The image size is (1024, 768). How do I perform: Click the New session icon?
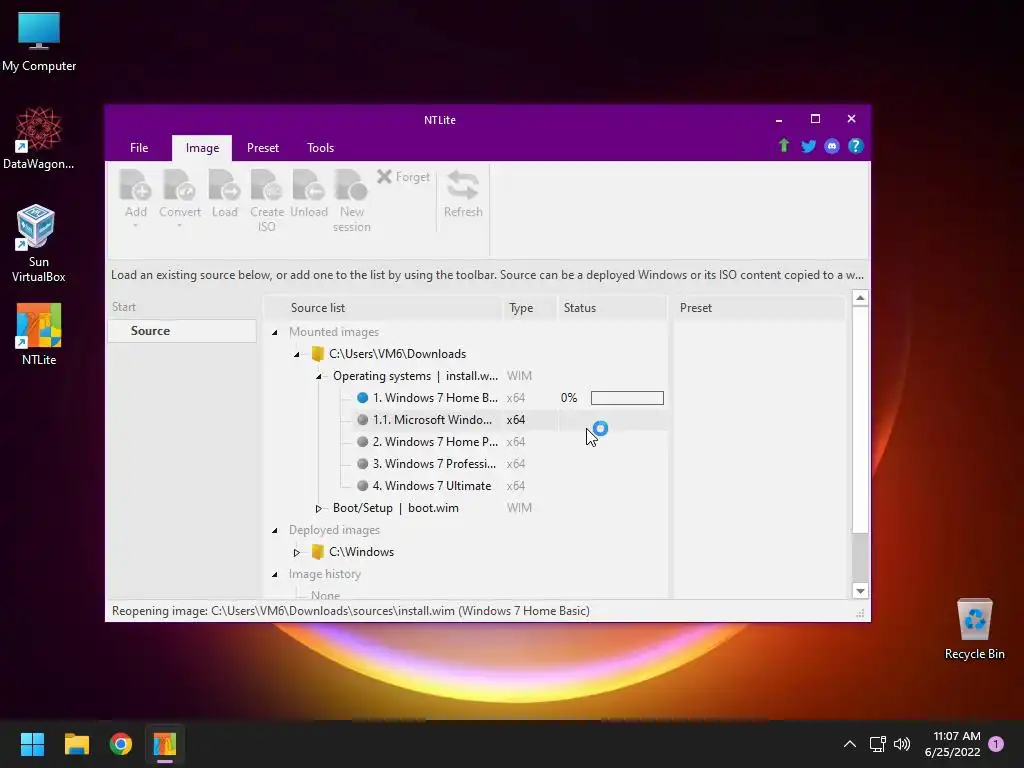(351, 185)
